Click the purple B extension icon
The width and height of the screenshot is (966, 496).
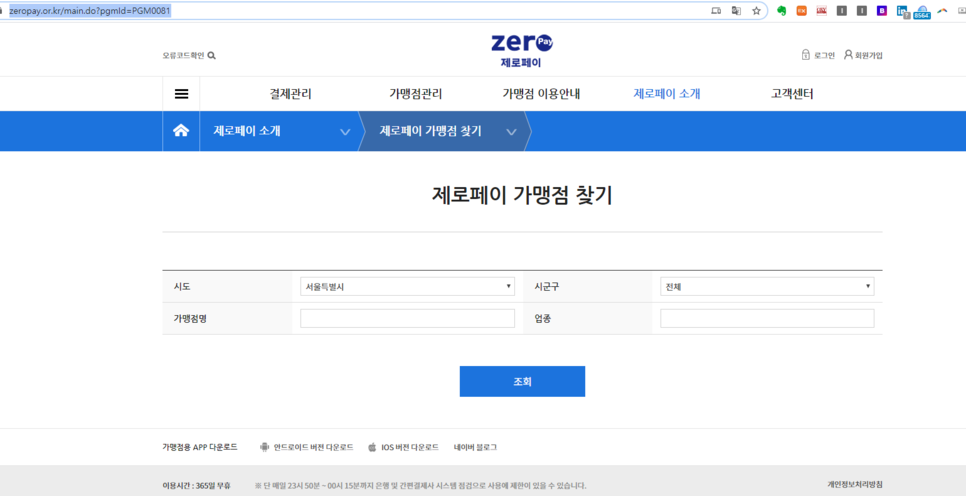coord(882,11)
